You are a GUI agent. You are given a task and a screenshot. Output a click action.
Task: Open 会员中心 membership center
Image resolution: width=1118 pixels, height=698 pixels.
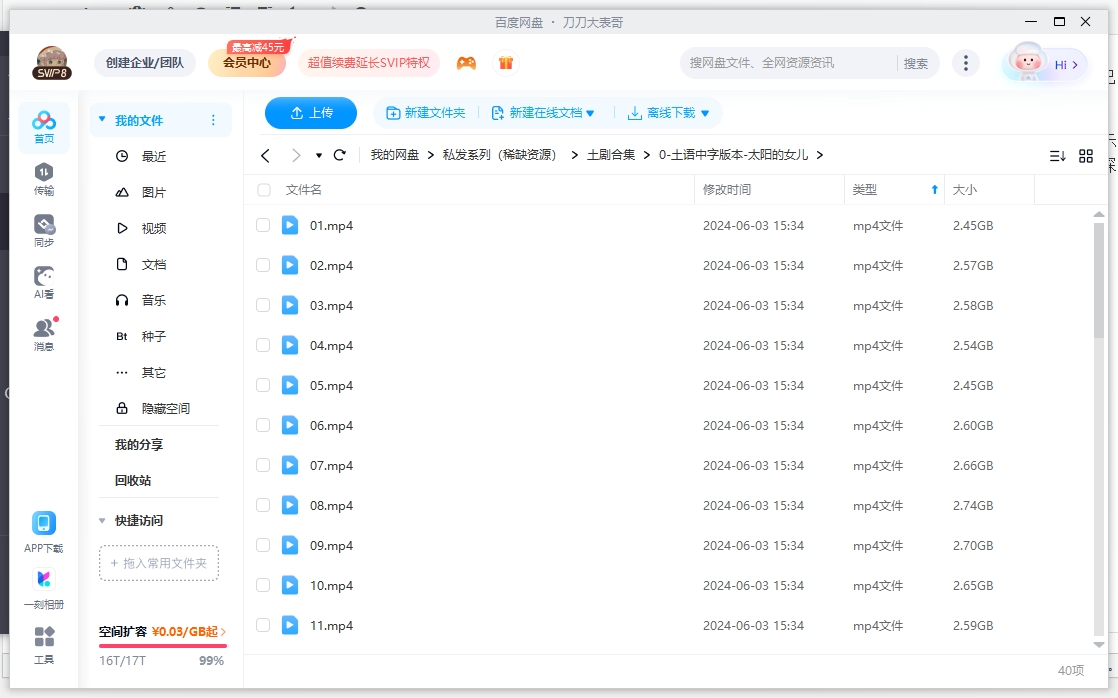tap(249, 62)
